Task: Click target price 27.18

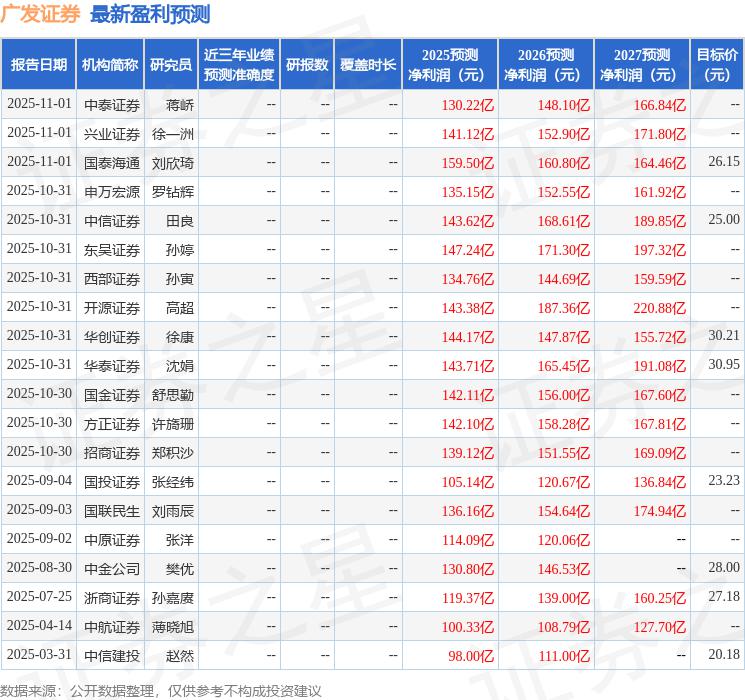Action: pos(724,596)
